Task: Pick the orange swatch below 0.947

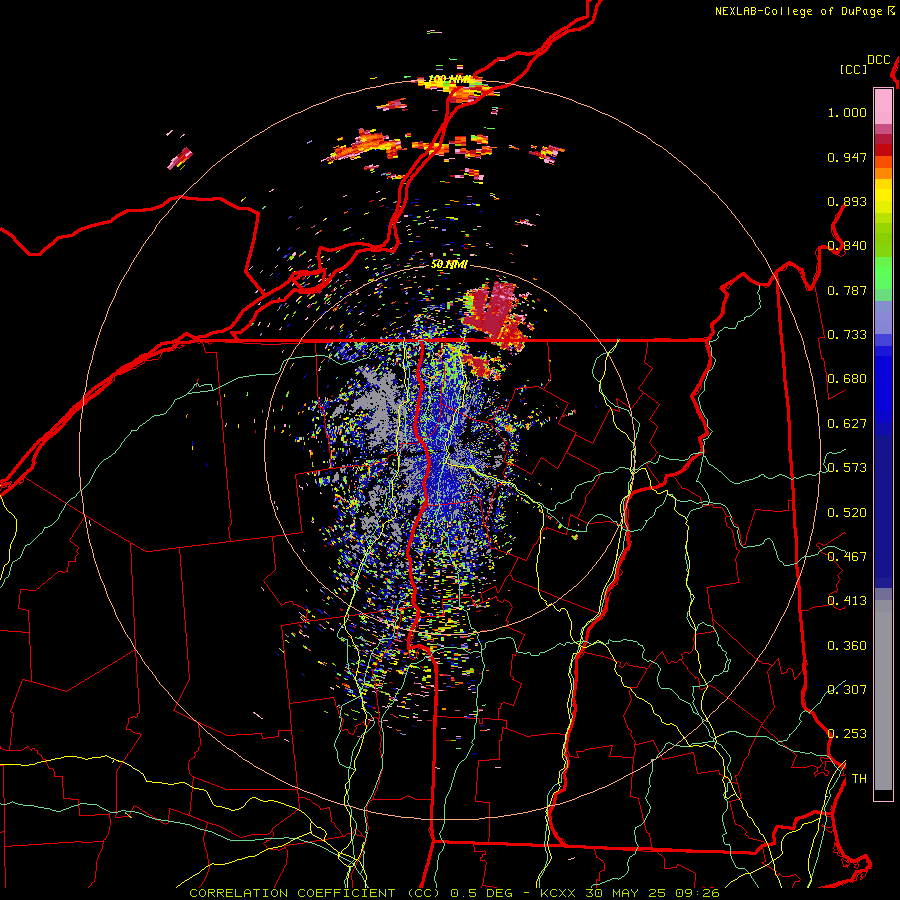Action: [x=883, y=173]
